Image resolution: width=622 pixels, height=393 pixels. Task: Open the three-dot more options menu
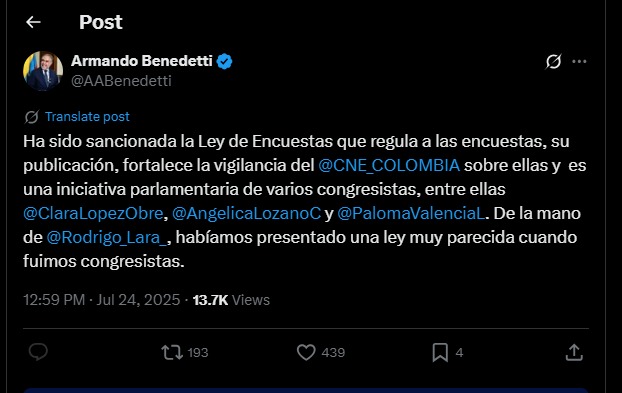tap(579, 61)
